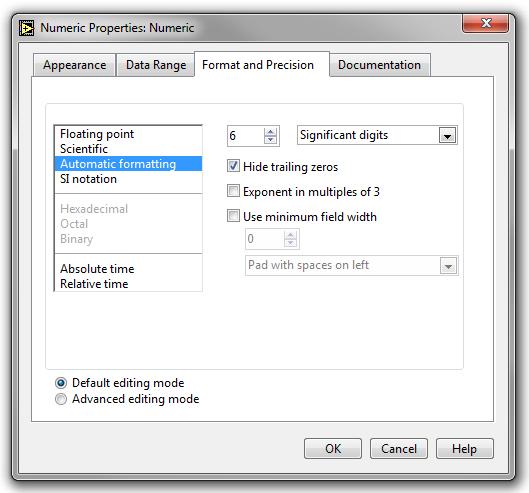
Task: Click the LabVIEW icon in the title bar
Action: click(x=26, y=28)
